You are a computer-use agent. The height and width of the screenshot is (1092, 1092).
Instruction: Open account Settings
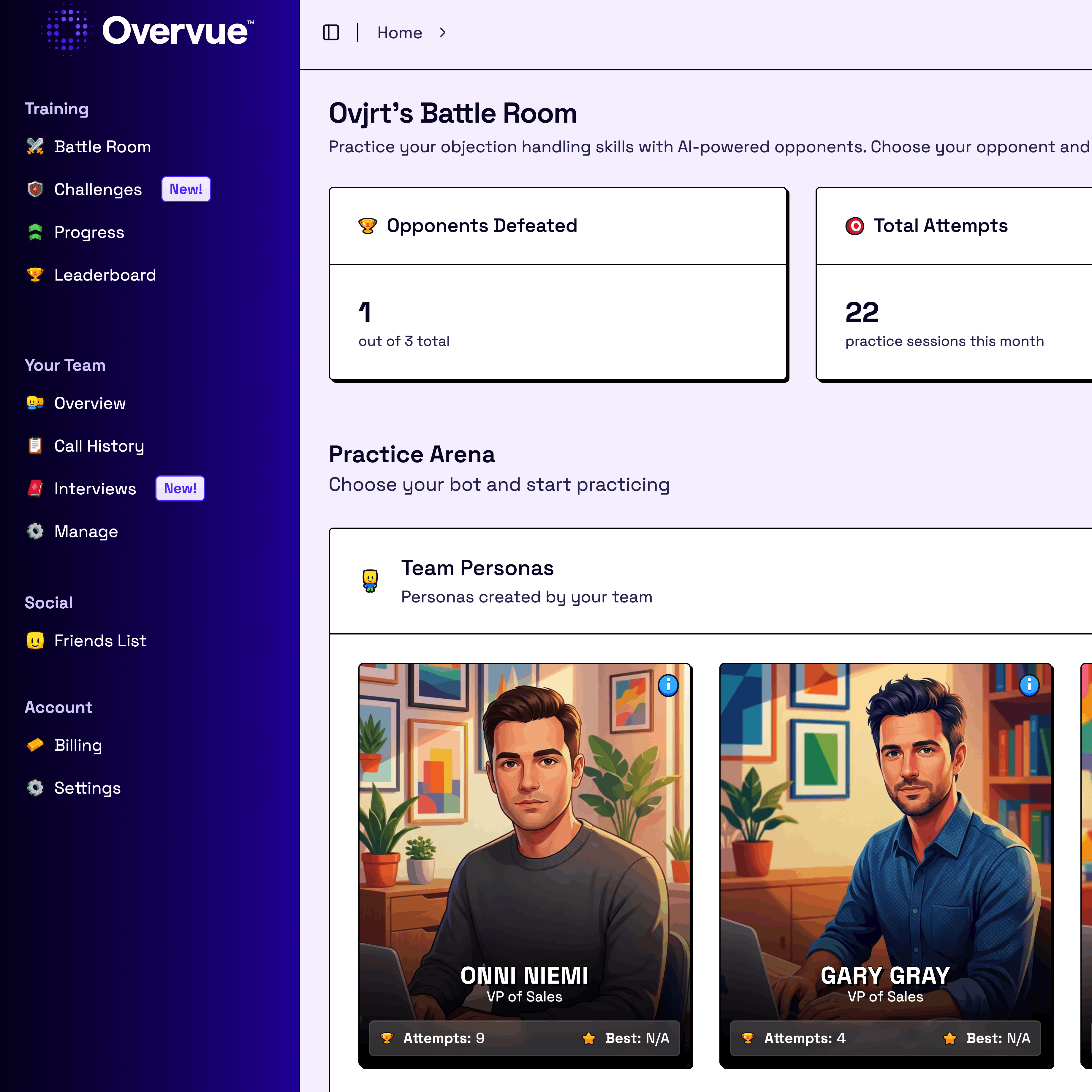point(88,788)
